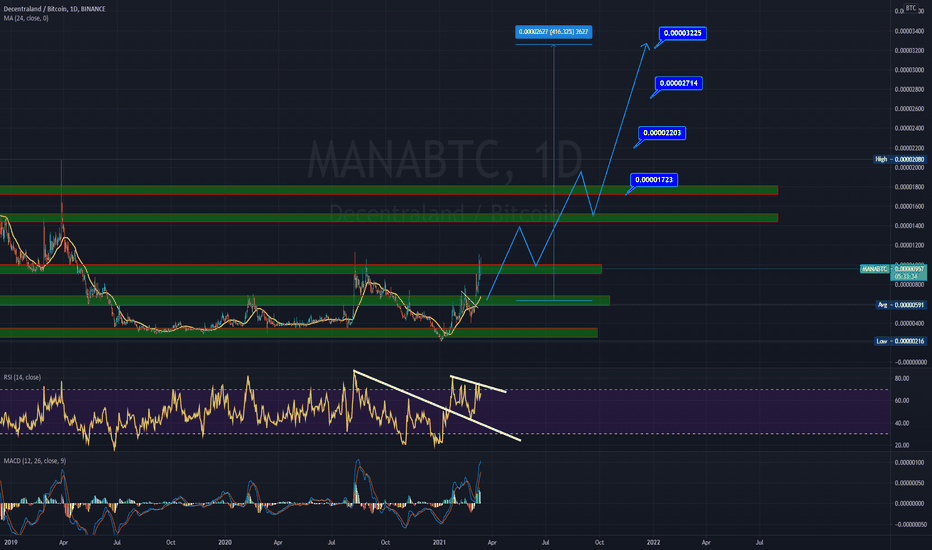Click the 0.00003225 target price label
The height and width of the screenshot is (550, 932).
coord(682,33)
